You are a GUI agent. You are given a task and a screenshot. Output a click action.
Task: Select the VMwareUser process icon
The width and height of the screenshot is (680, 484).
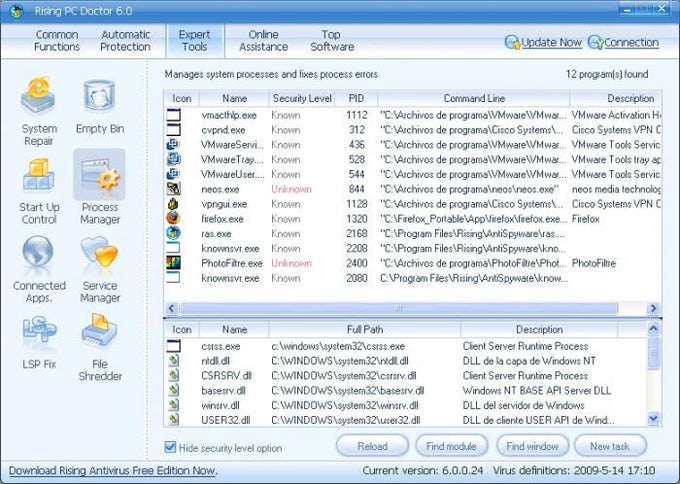click(x=173, y=174)
